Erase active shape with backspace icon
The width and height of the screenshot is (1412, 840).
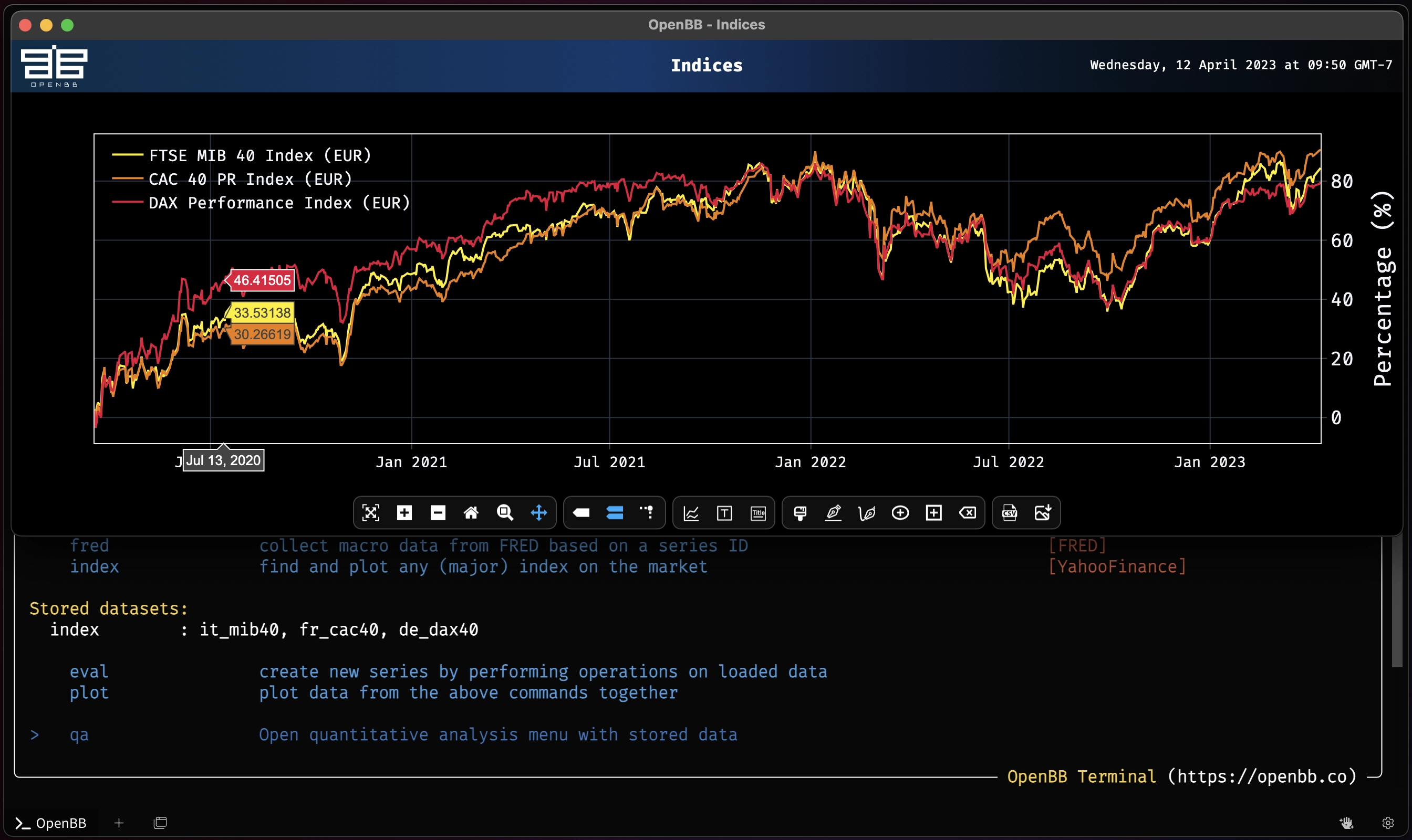pyautogui.click(x=968, y=513)
